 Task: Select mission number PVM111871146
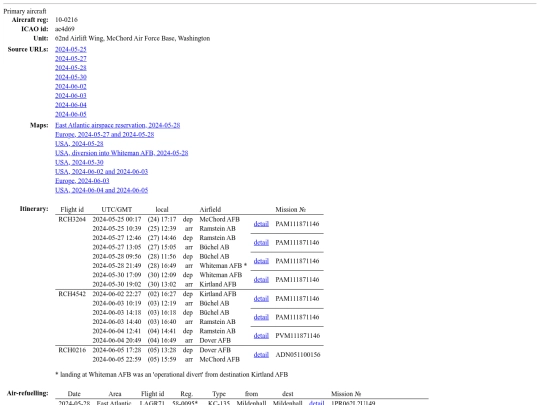[x=298, y=336]
